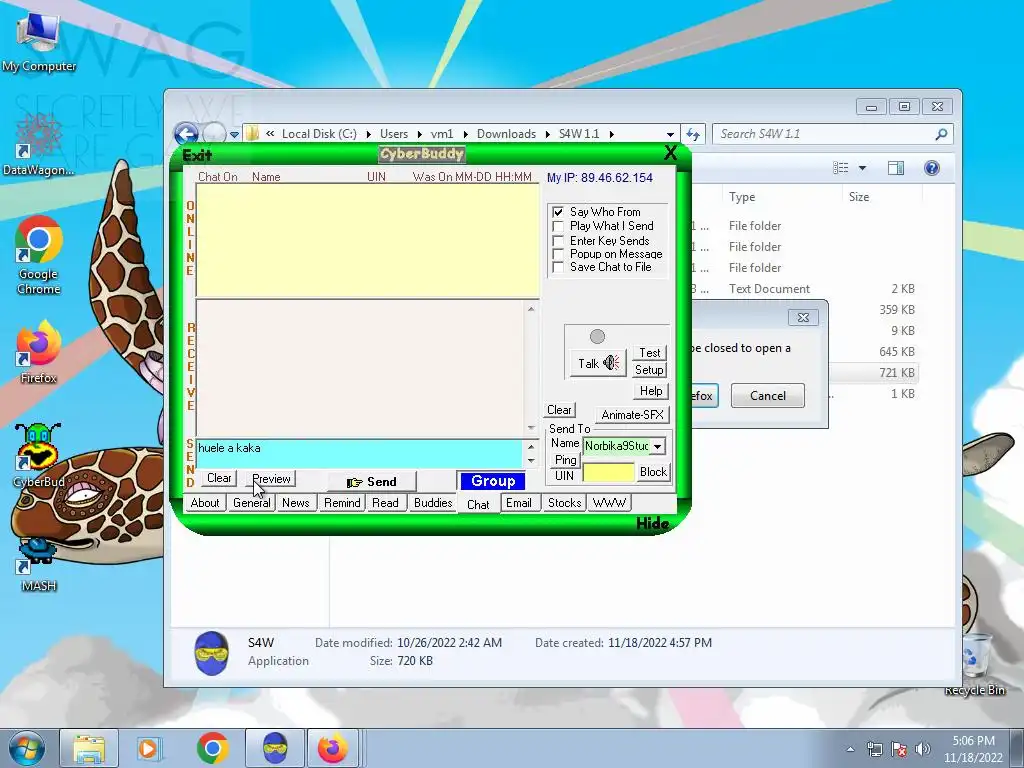Viewport: 1024px width, 768px height.
Task: Click Animate-SFX button
Action: (632, 415)
